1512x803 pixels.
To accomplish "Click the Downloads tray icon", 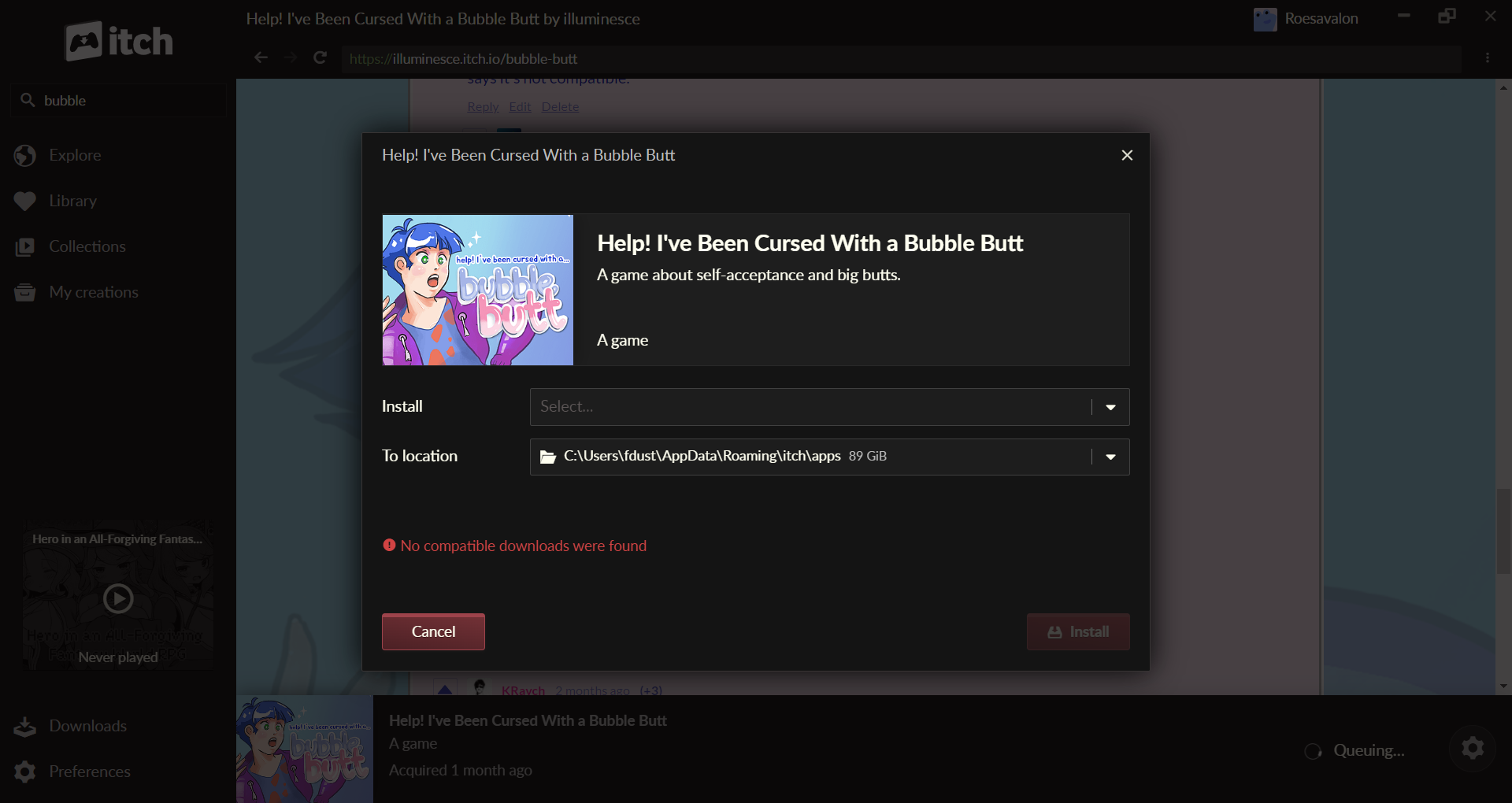I will (25, 727).
